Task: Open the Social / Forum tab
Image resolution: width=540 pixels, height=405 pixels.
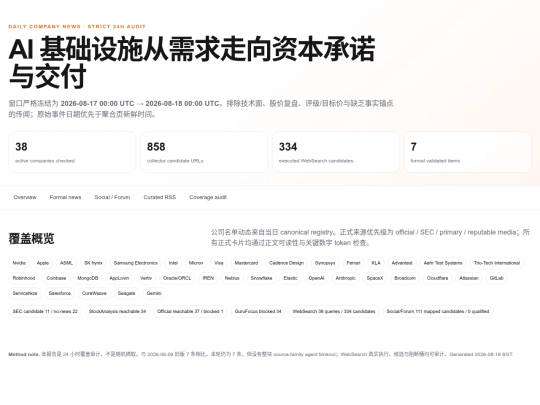Action: pyautogui.click(x=112, y=197)
